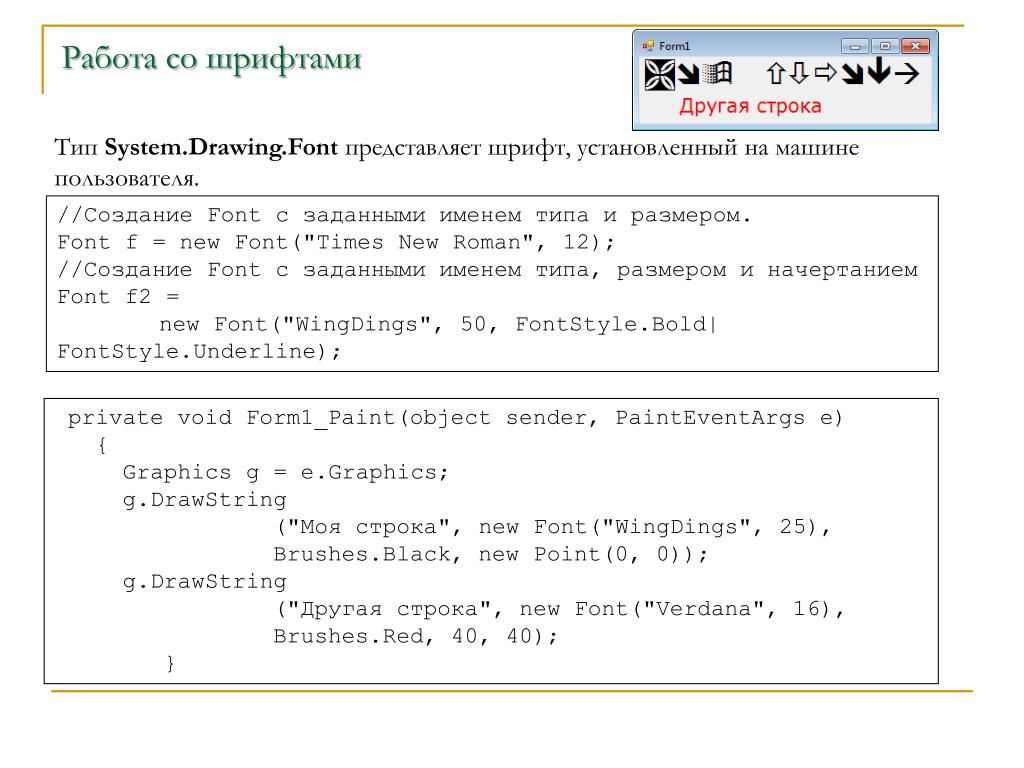1024x768 pixels.
Task: Click the red 'Другая строка' text in Form1
Action: [x=750, y=106]
